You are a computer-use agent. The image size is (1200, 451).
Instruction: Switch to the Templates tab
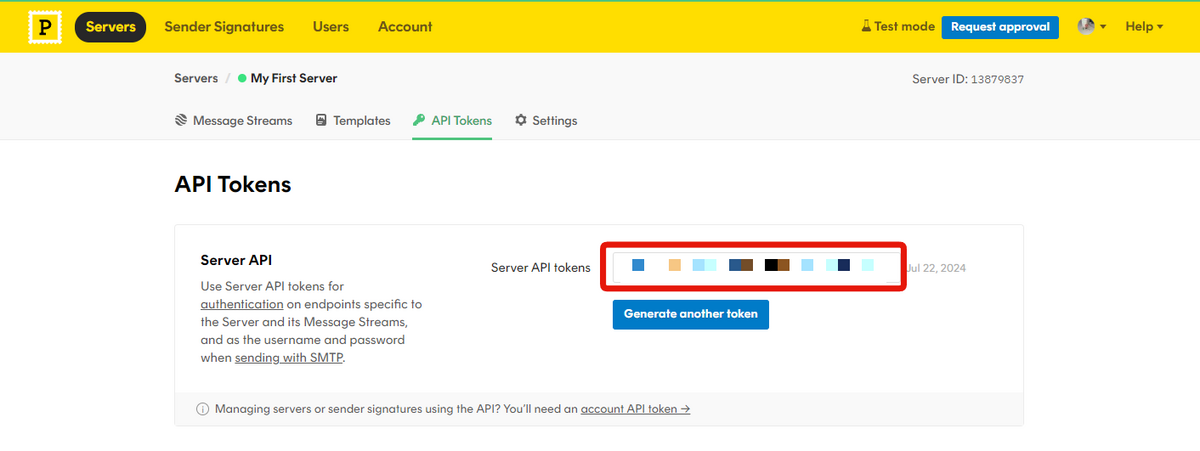pyautogui.click(x=352, y=120)
